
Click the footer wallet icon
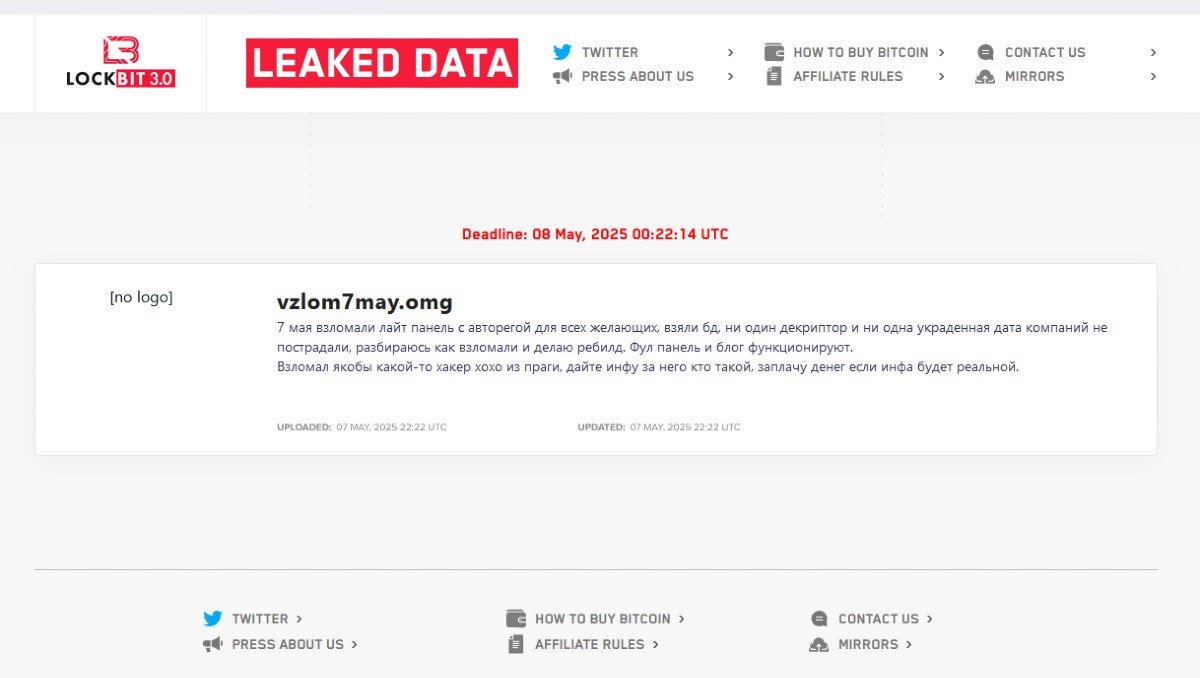tap(516, 619)
